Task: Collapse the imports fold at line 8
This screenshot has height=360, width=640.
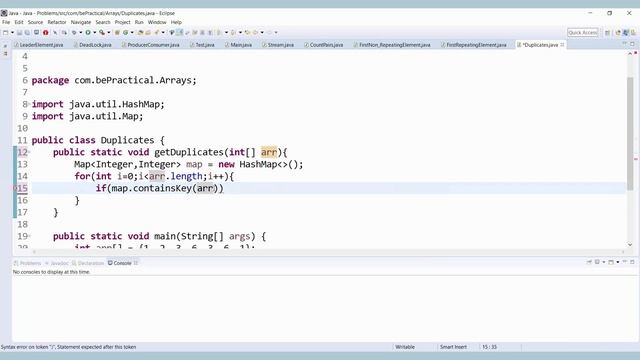Action: (x=29, y=104)
